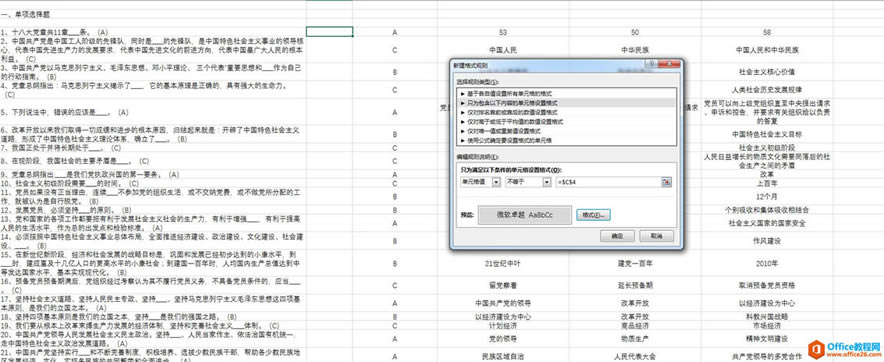Click cell with text 科教兴国战略
Screen dimensions: 884x362
point(767,317)
